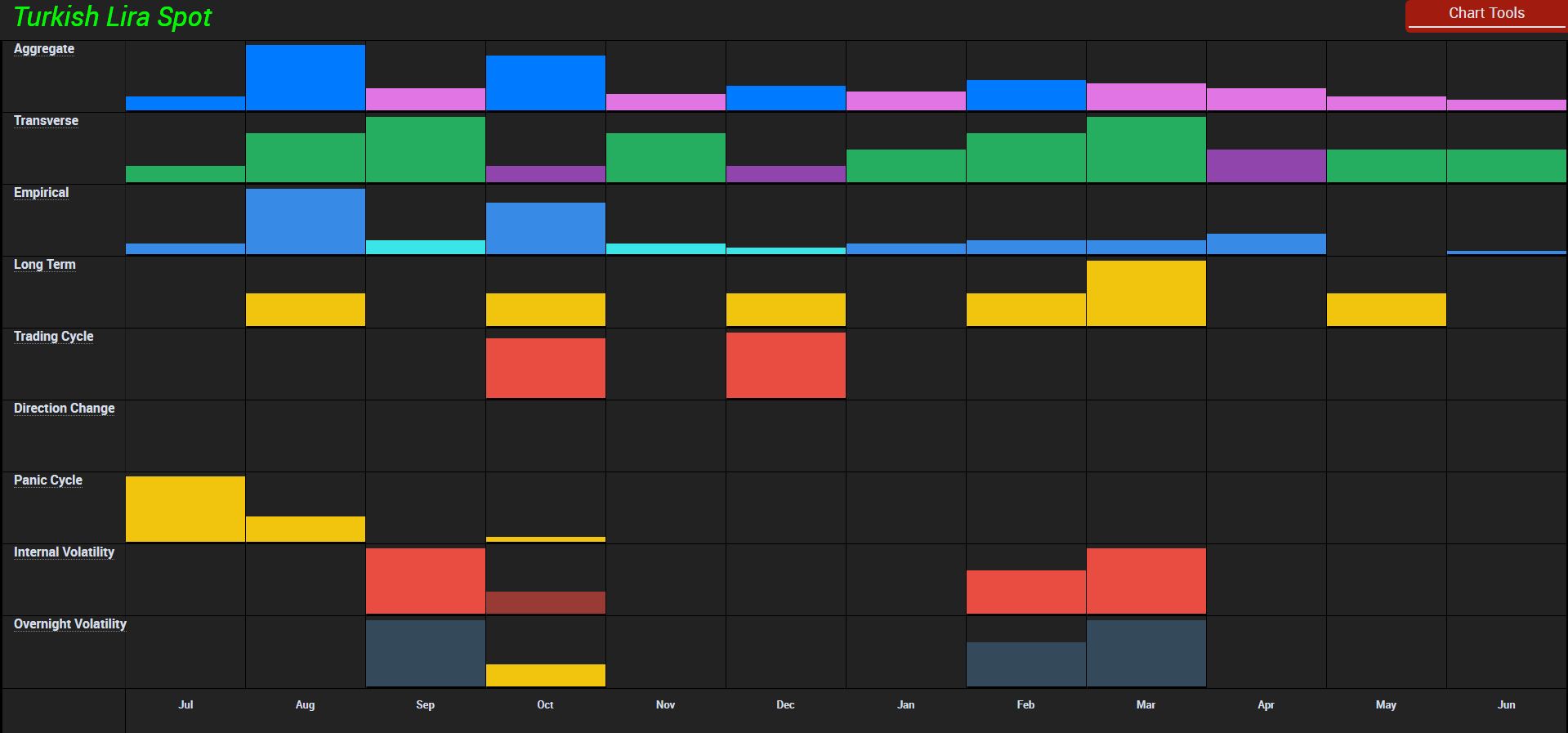
Task: Click the Panic Cycle row label
Action: tap(47, 480)
